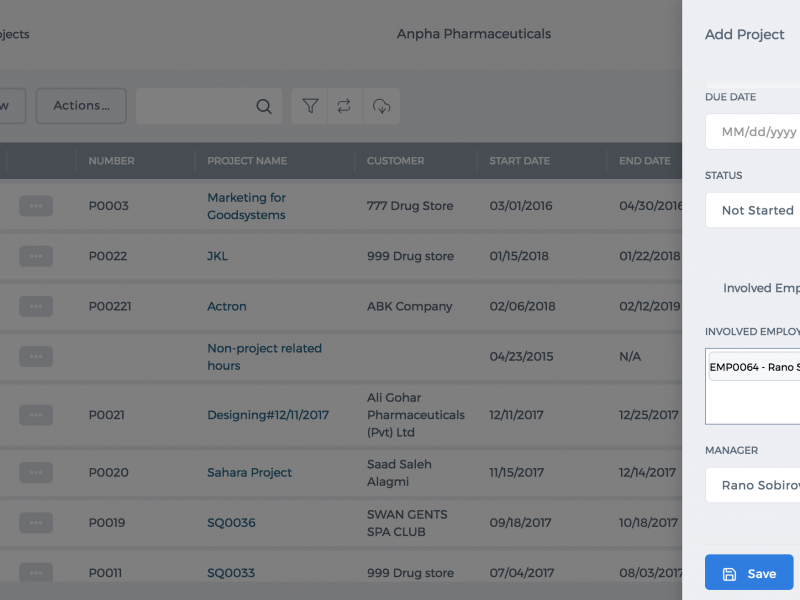Screen dimensions: 800x600
Task: Click the search magnifier icon
Action: pyautogui.click(x=264, y=106)
